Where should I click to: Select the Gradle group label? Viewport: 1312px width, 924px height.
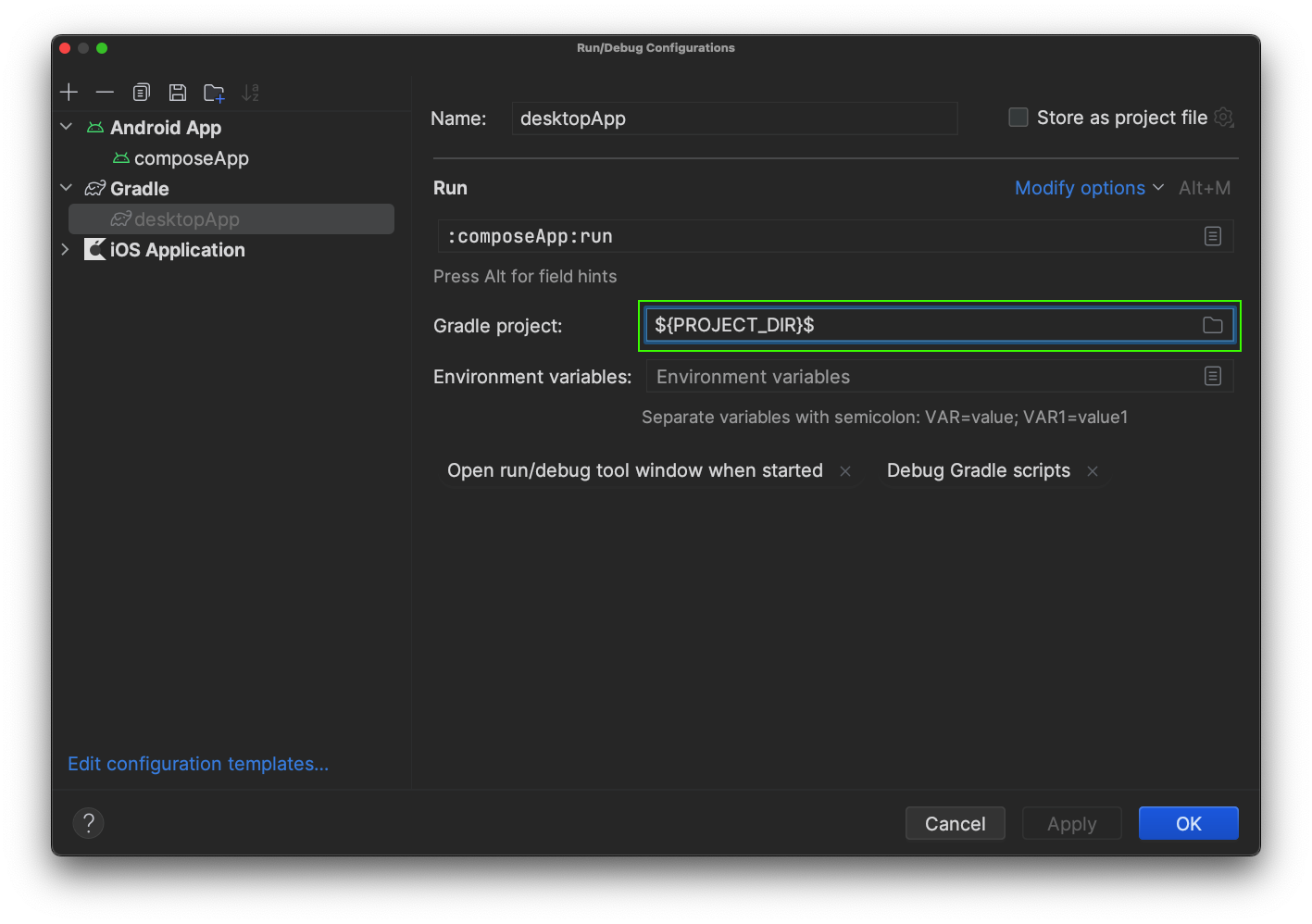(x=140, y=189)
